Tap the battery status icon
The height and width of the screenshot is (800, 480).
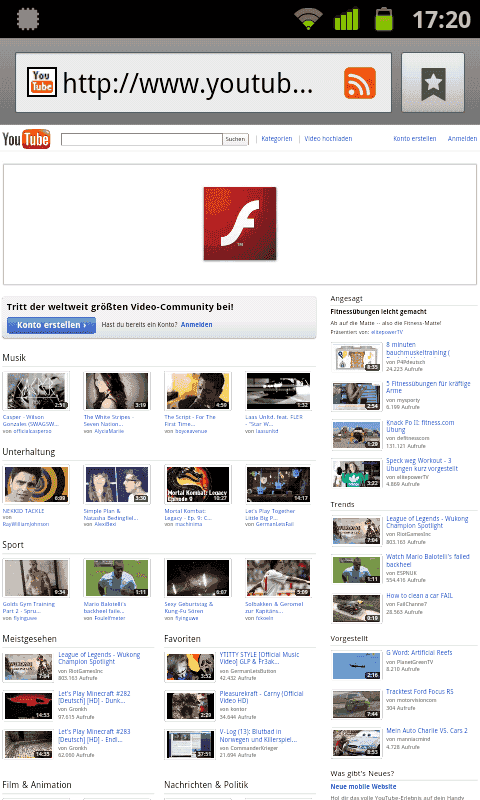pyautogui.click(x=384, y=19)
